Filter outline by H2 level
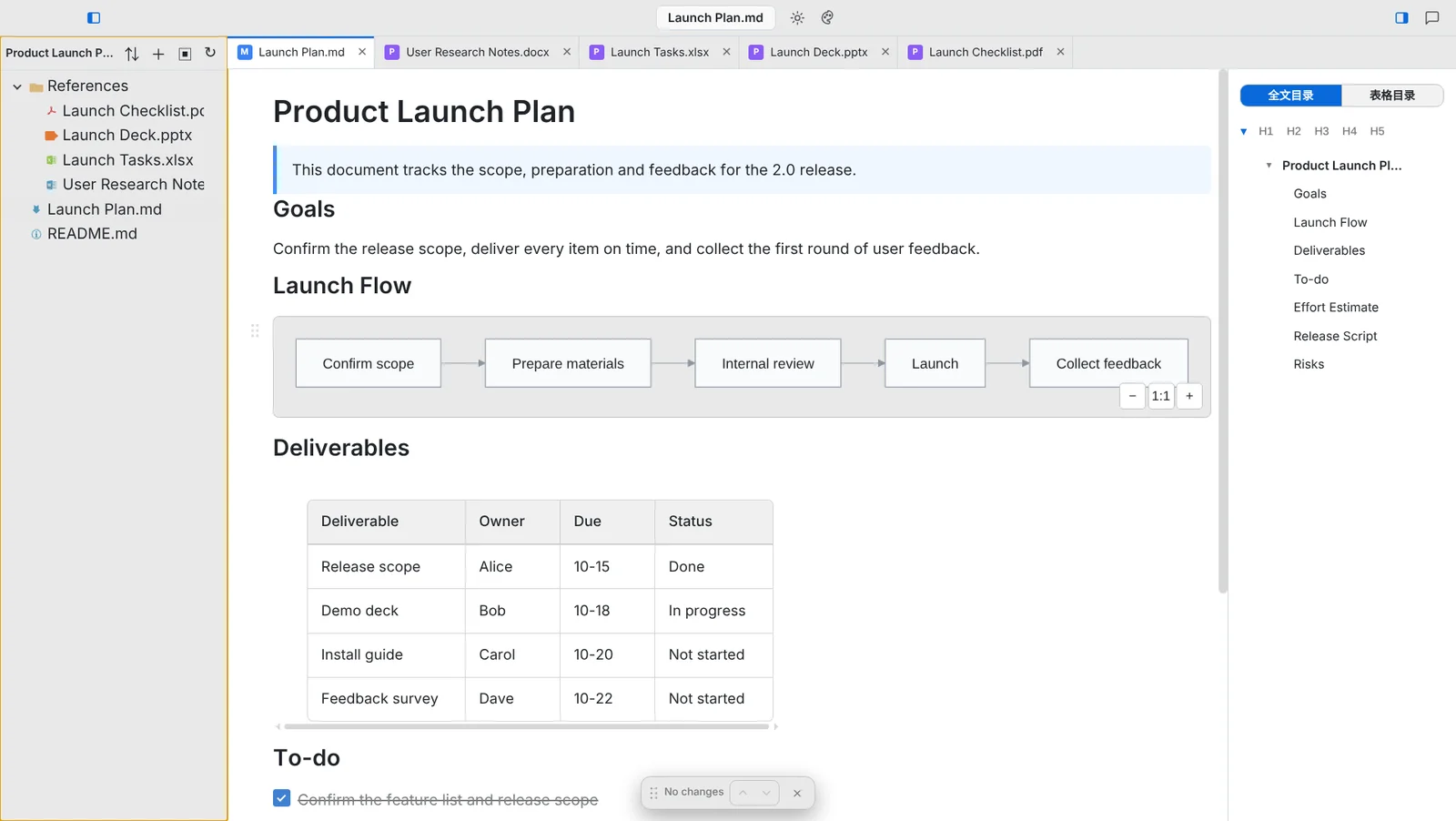 coord(1294,131)
